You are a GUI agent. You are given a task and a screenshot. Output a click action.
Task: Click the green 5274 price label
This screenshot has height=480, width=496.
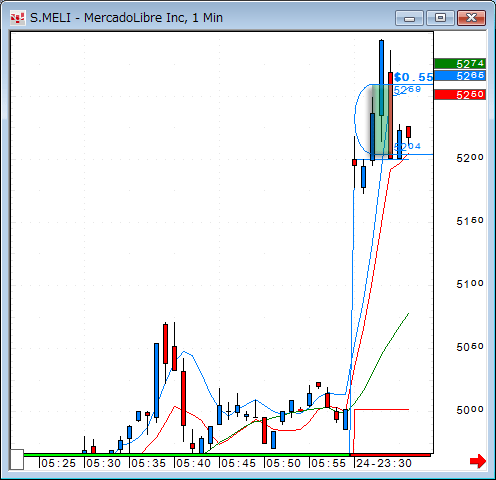(460, 63)
